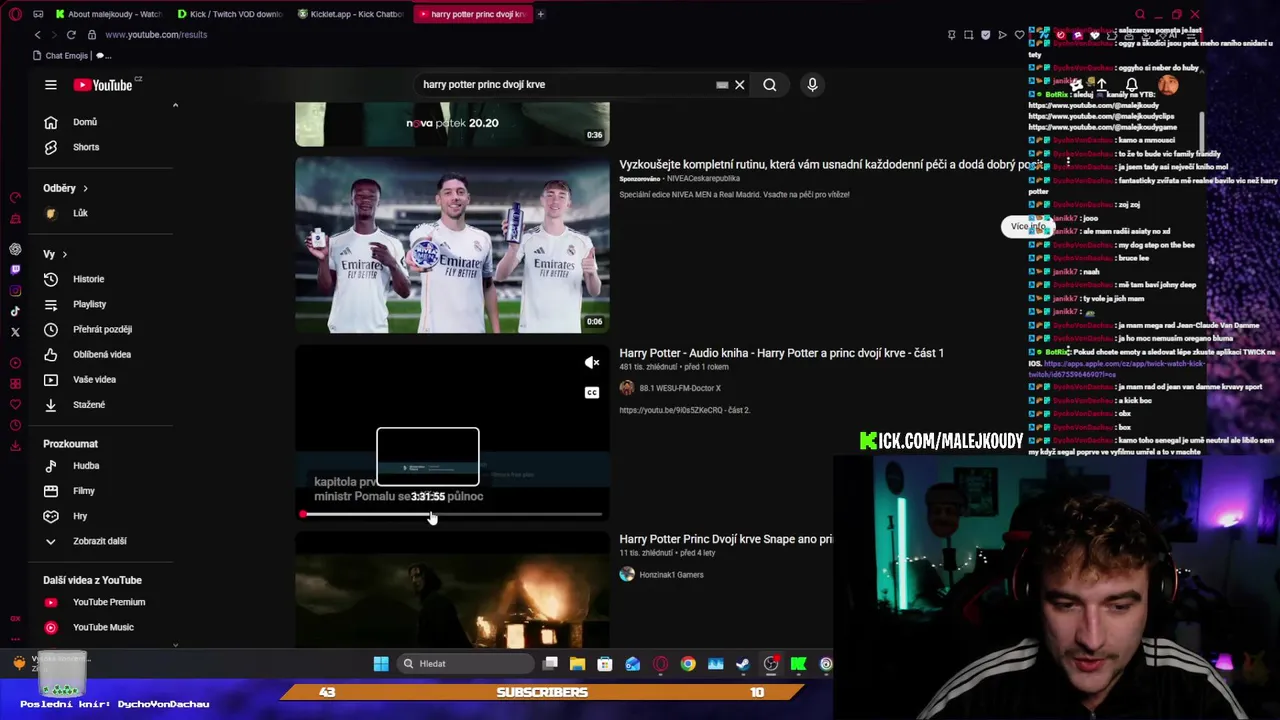The image size is (1280, 720).
Task: Open the 88.1 WESU-FM-Doctor X channel
Action: [x=680, y=388]
